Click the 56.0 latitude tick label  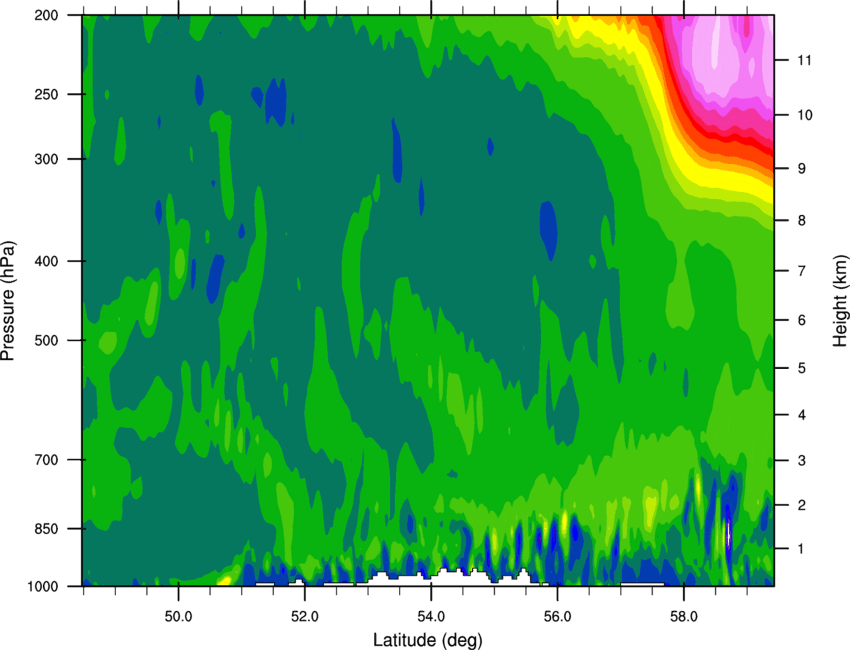click(x=558, y=617)
